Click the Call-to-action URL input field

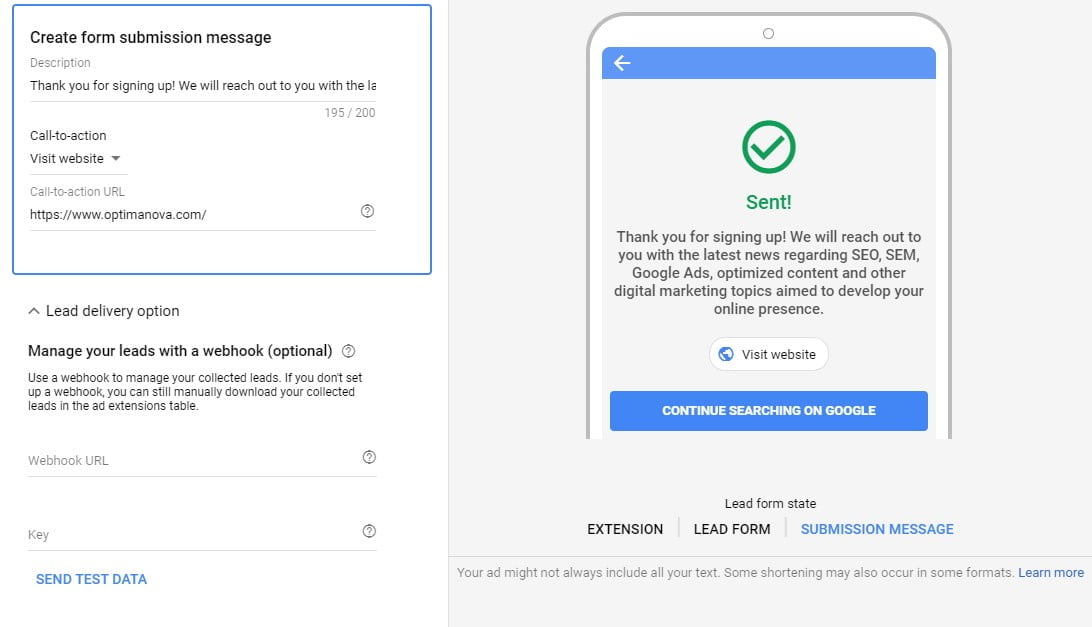pyautogui.click(x=193, y=215)
